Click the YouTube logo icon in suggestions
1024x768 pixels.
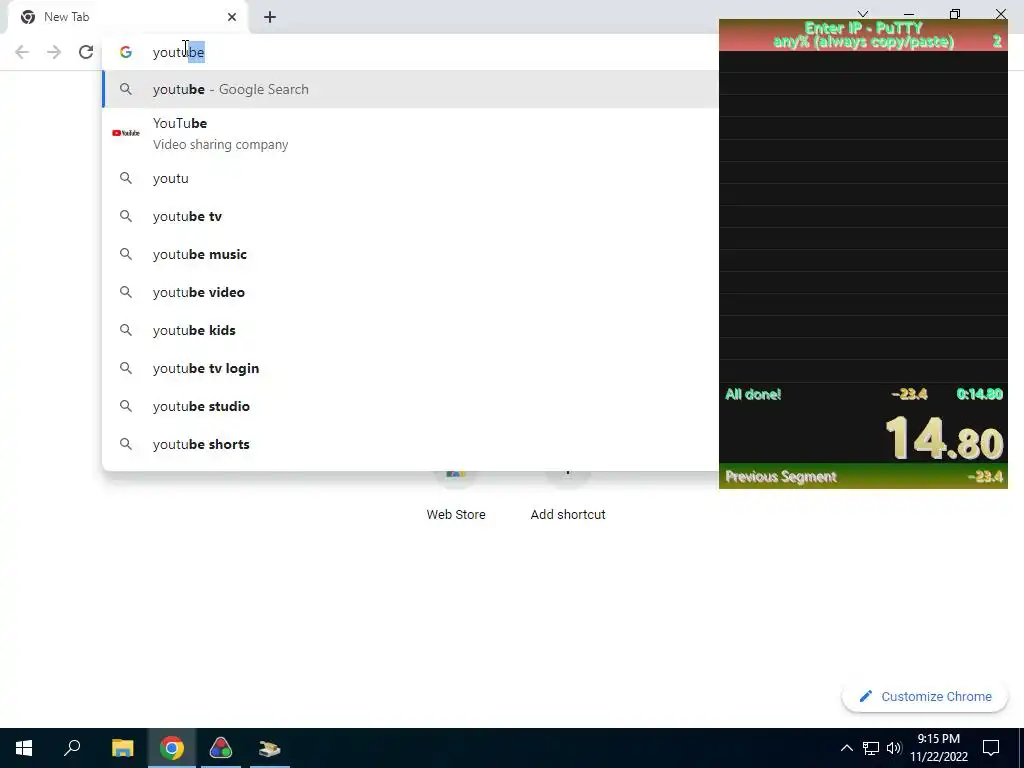click(x=125, y=133)
